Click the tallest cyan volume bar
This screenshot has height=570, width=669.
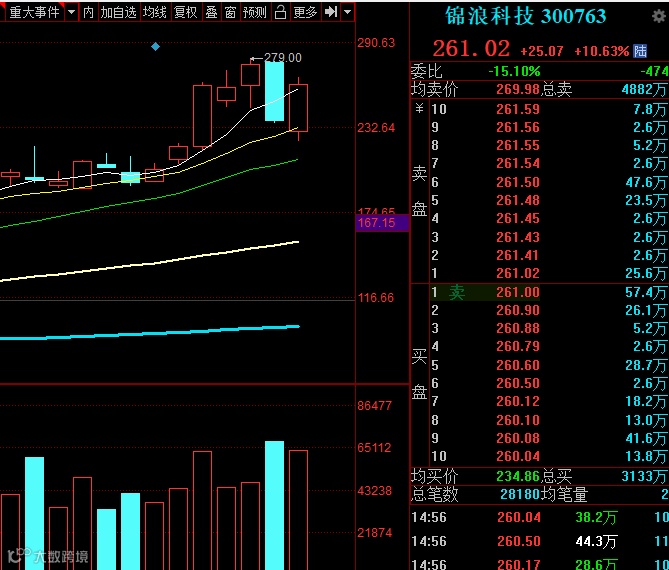click(274, 505)
